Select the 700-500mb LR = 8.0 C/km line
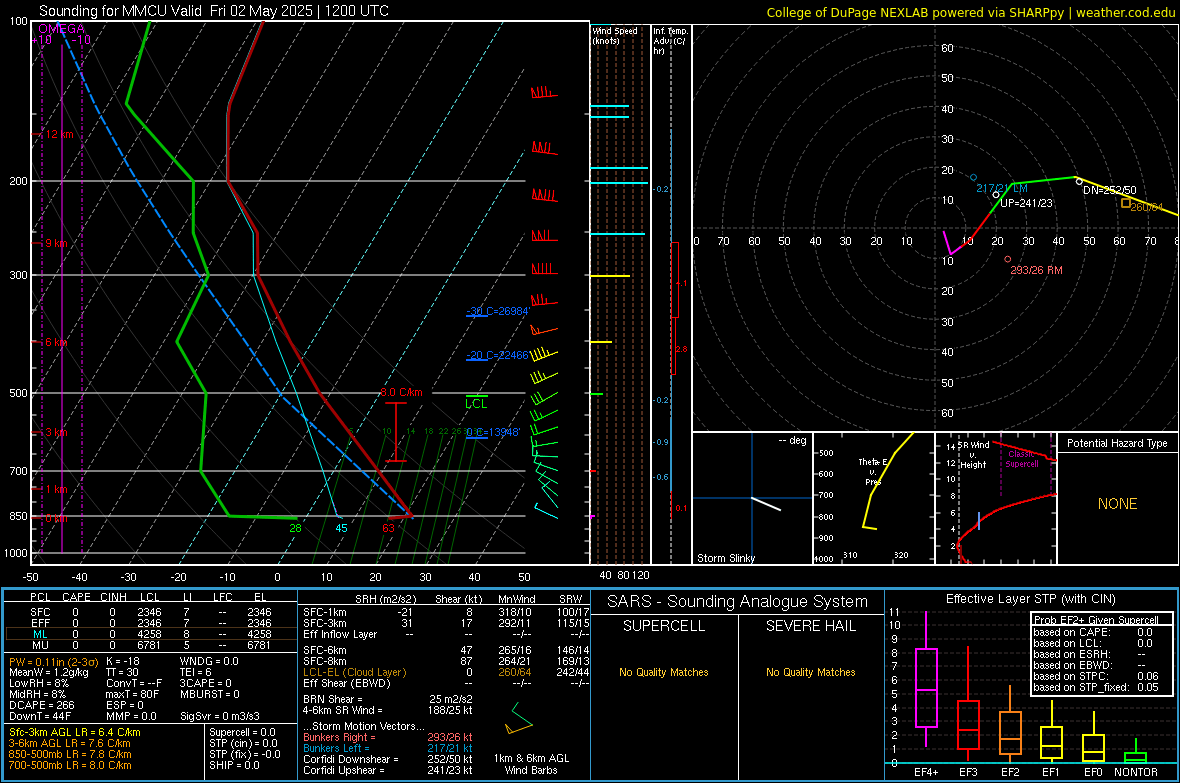 70,765
